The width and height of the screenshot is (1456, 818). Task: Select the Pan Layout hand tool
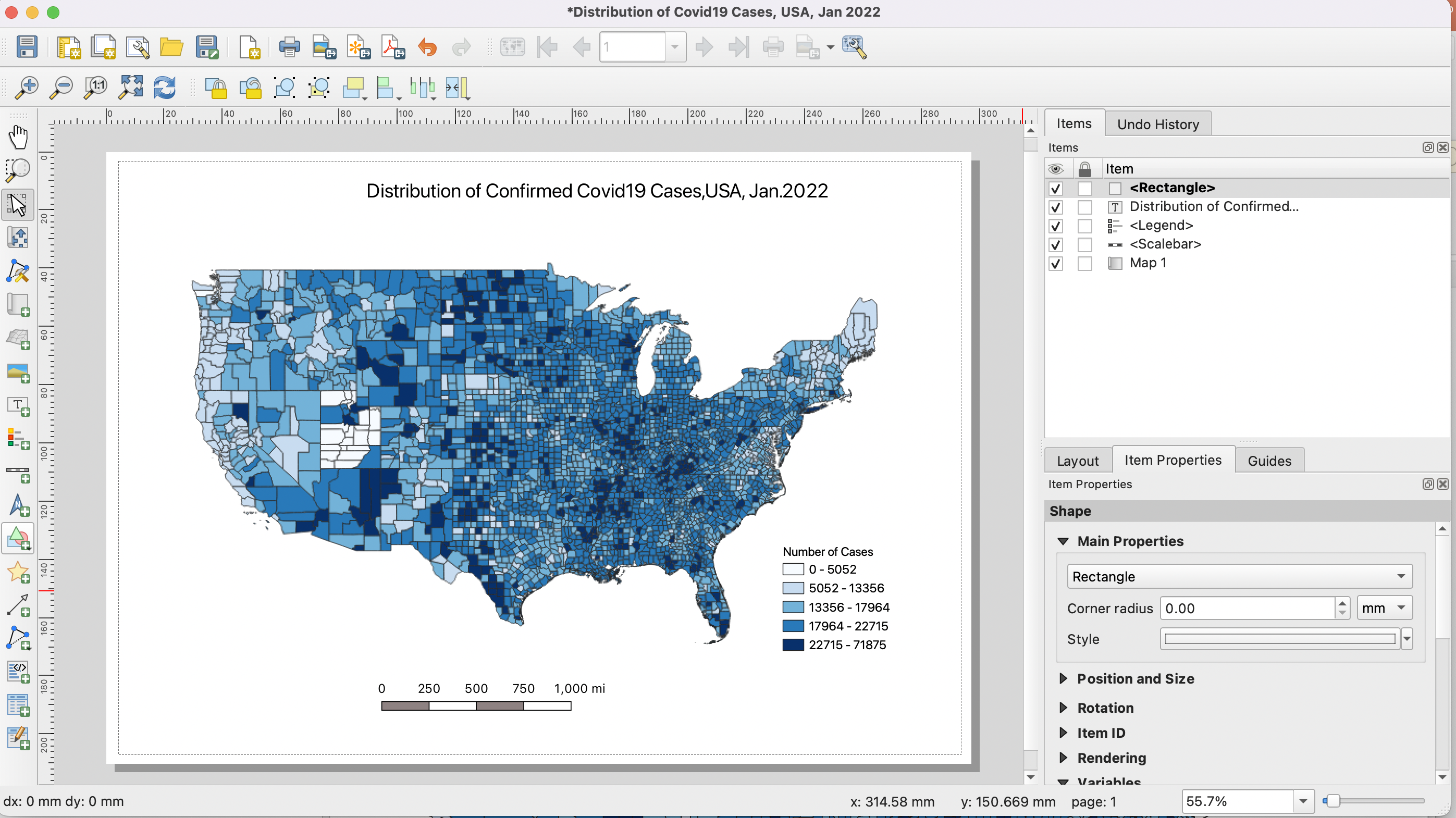(x=18, y=137)
